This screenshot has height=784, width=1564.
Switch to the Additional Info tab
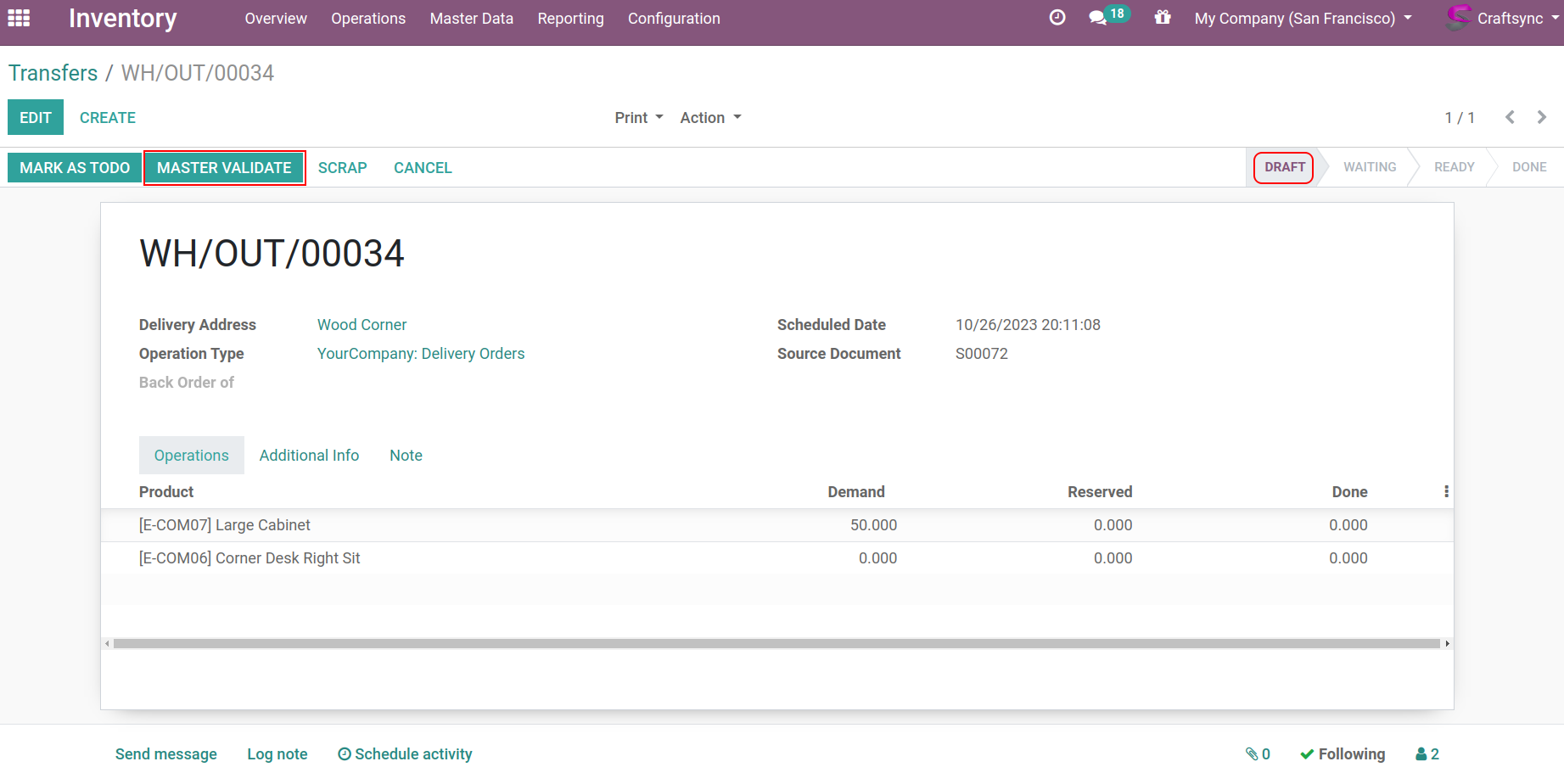point(309,456)
